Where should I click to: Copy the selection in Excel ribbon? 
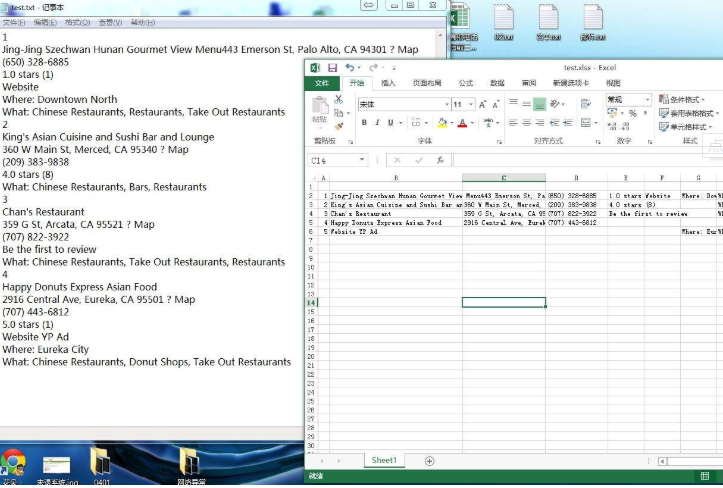(x=338, y=113)
